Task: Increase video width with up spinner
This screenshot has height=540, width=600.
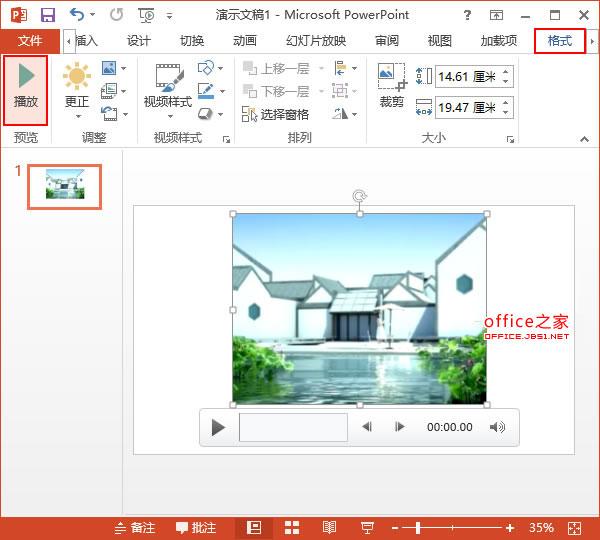Action: [x=506, y=103]
